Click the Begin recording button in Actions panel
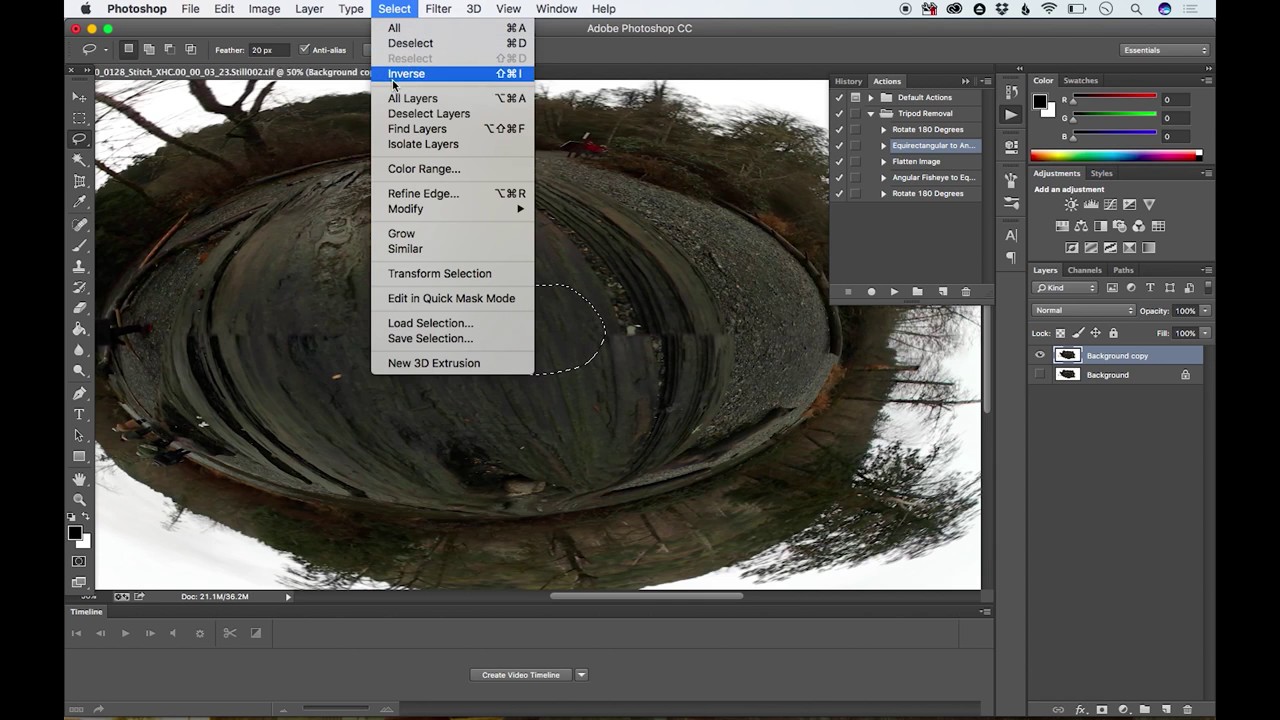 (x=871, y=292)
